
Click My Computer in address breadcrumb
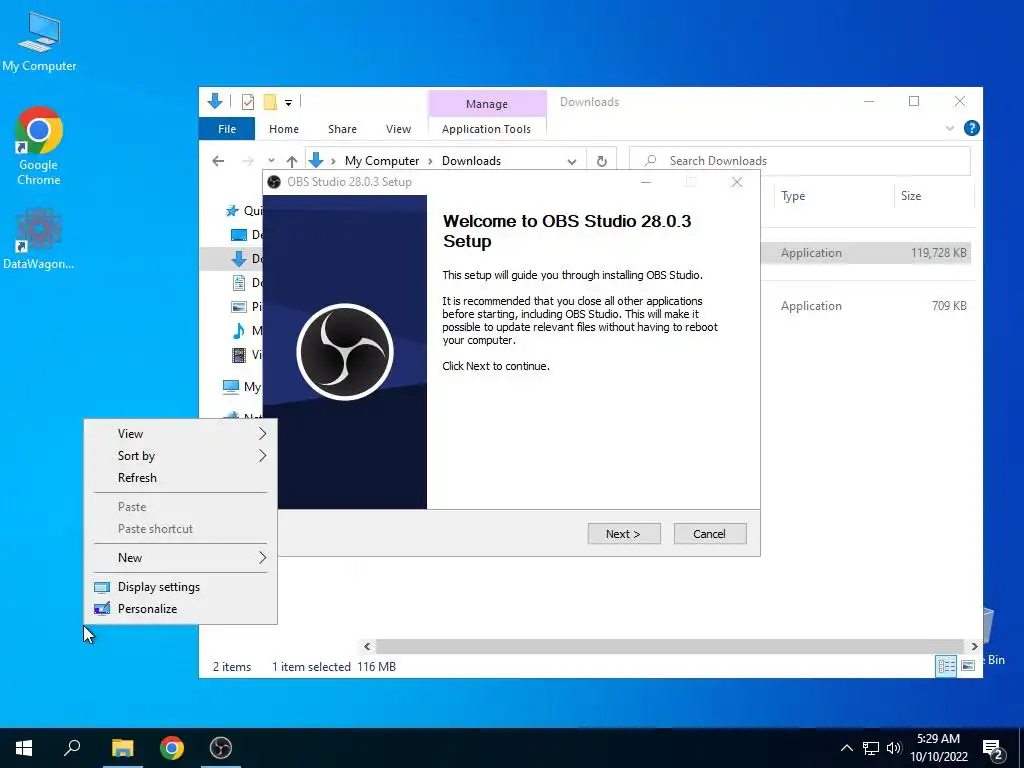coord(382,161)
